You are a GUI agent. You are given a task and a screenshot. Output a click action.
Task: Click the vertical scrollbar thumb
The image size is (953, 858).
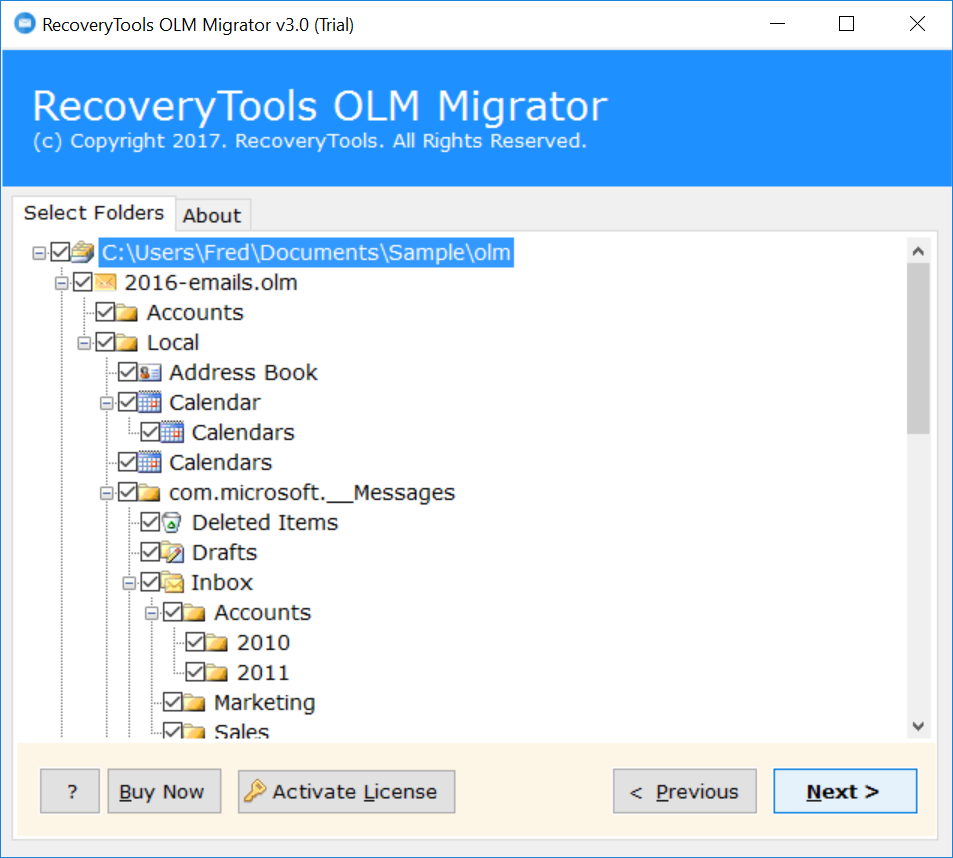[918, 349]
